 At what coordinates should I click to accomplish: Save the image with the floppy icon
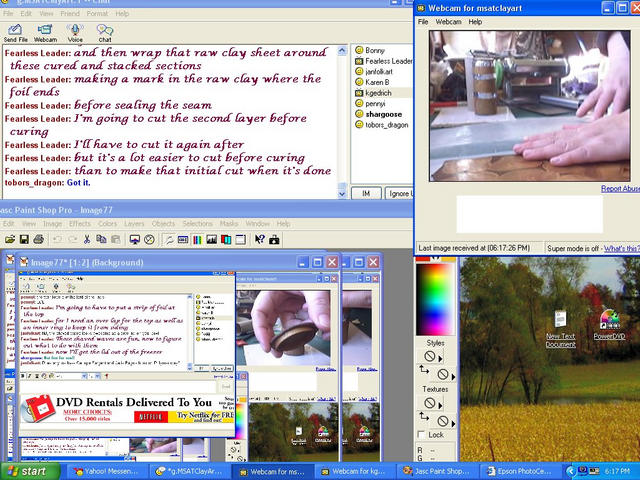coord(24,240)
